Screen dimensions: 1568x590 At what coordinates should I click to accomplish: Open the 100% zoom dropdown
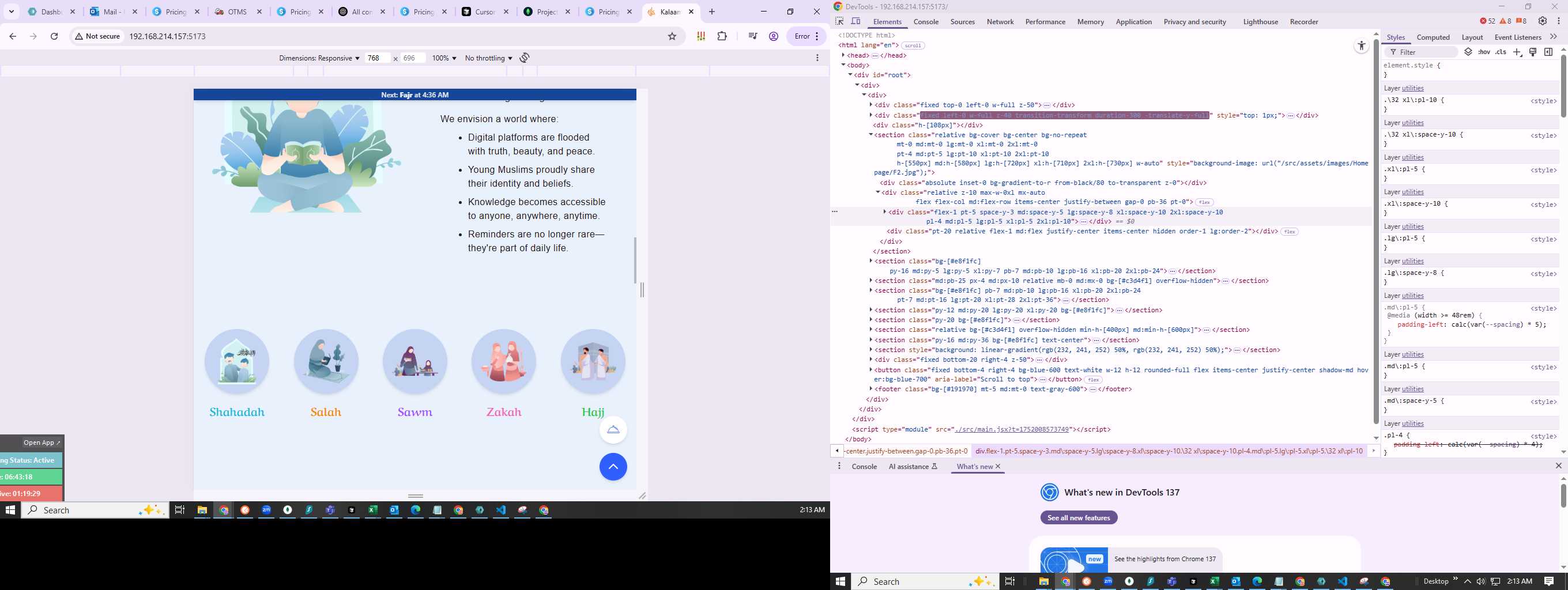(x=444, y=58)
